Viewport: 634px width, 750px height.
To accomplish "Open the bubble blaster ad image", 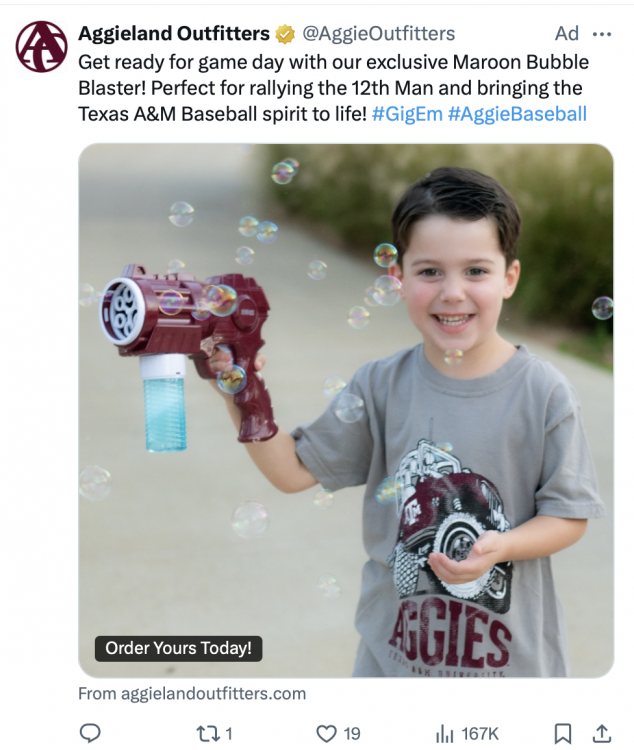I will (346, 410).
